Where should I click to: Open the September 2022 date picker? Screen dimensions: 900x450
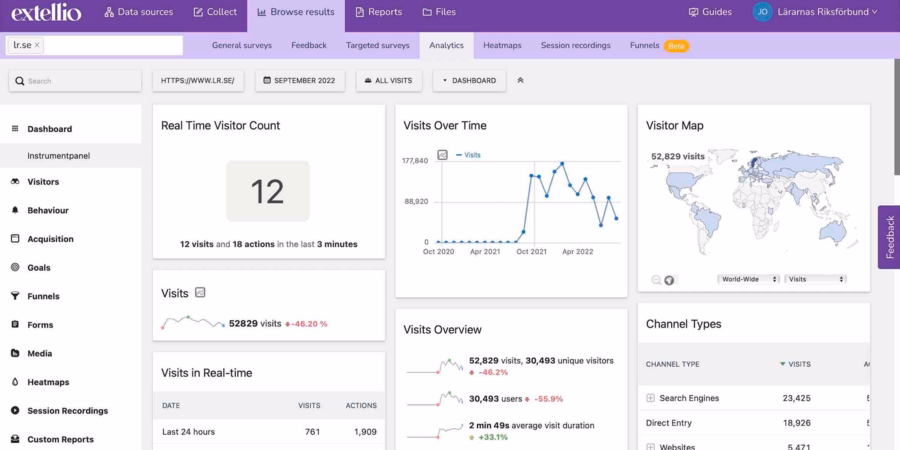tap(301, 81)
